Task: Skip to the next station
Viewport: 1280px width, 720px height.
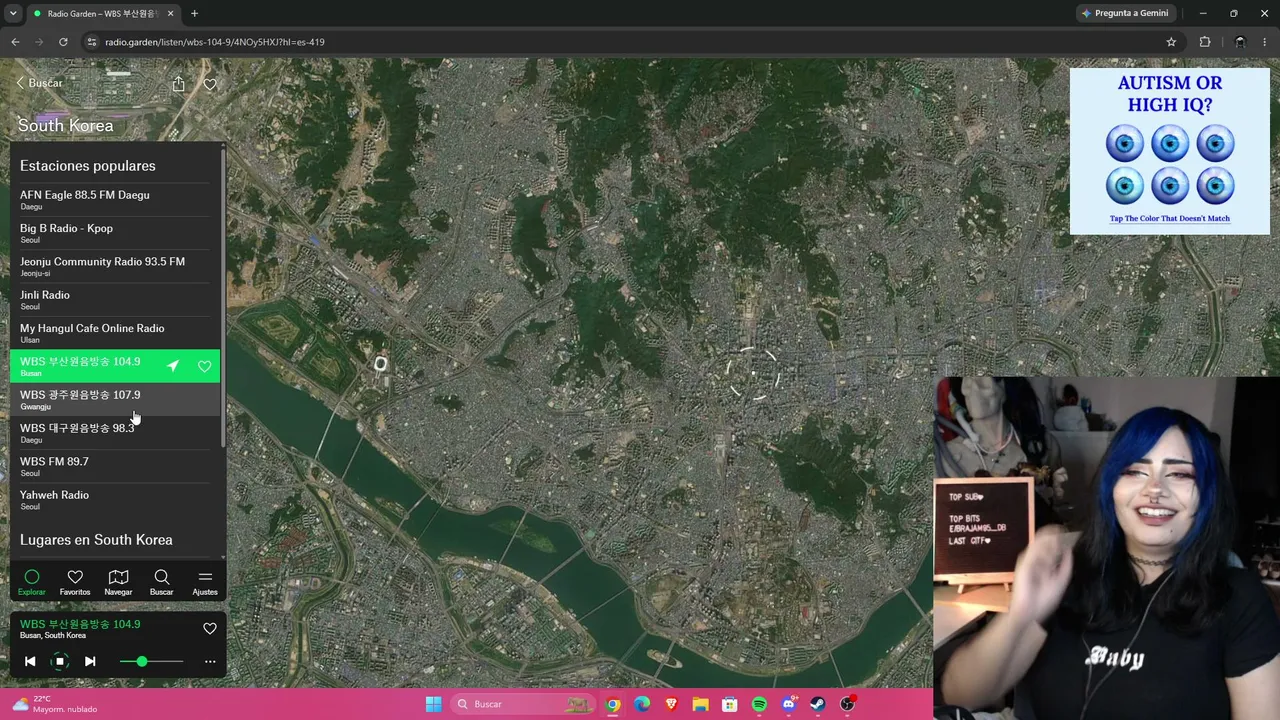Action: pos(90,661)
